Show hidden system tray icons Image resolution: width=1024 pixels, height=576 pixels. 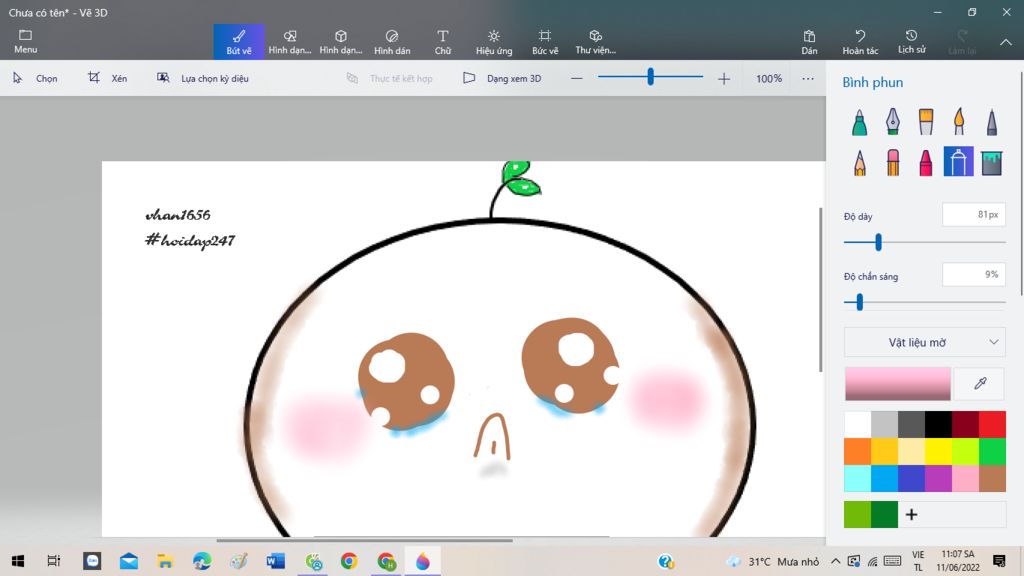pyautogui.click(x=835, y=561)
